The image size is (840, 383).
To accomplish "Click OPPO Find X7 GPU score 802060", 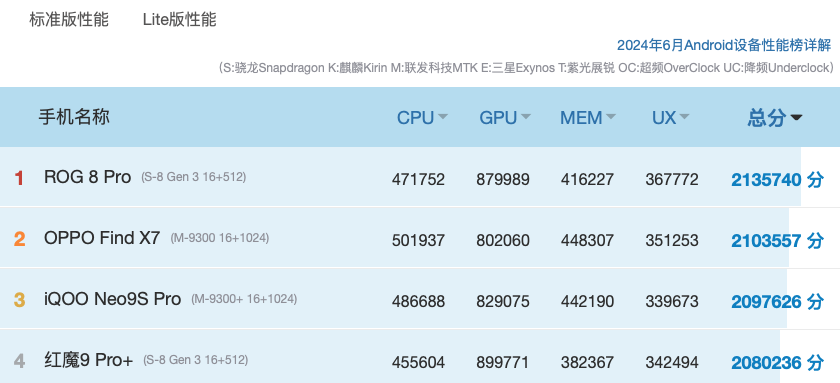I will click(502, 241).
